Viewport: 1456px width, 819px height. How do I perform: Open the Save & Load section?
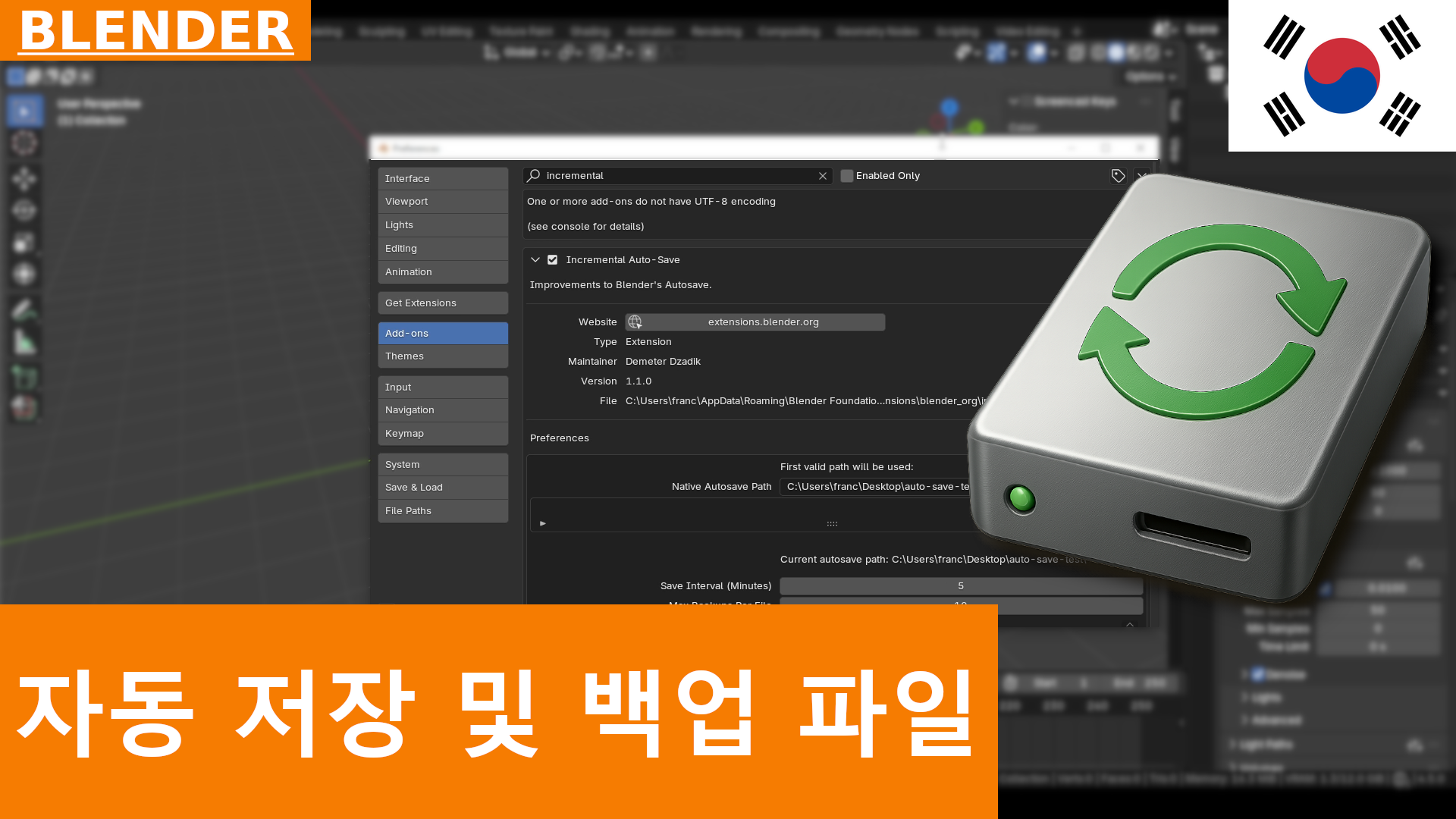pyautogui.click(x=443, y=488)
